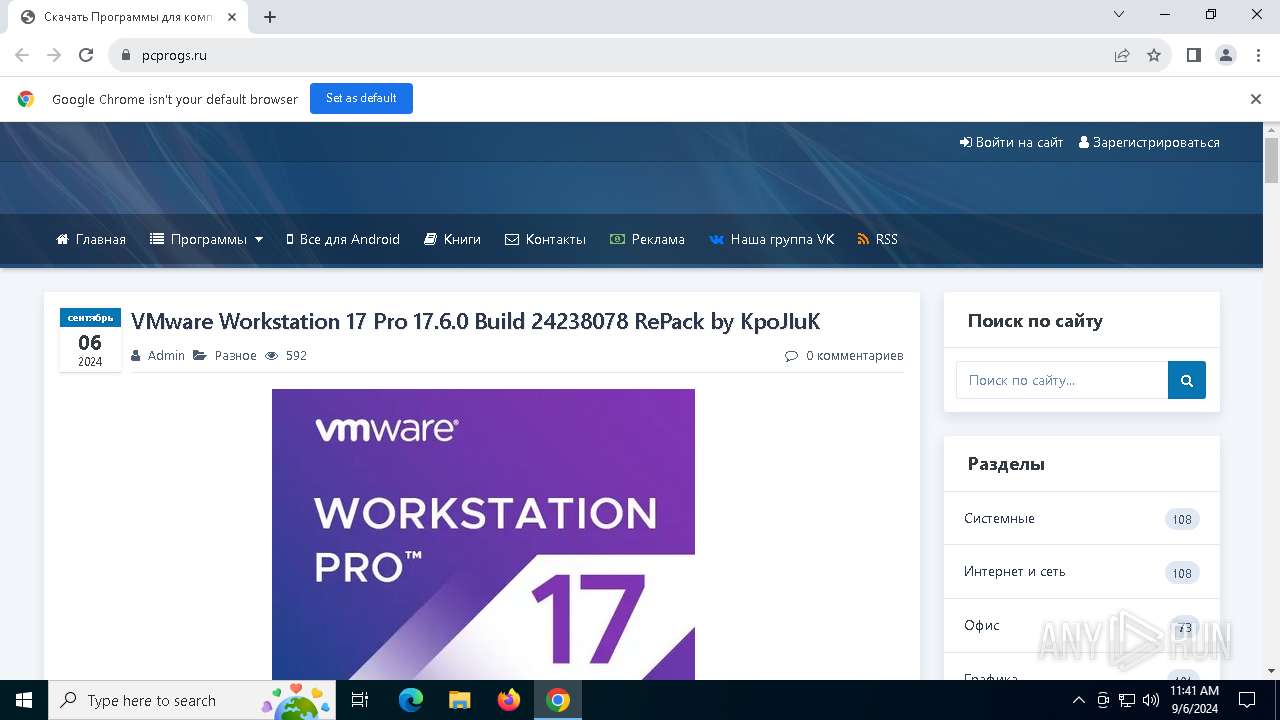Show hidden system tray icons
Viewport: 1280px width, 720px height.
(1079, 700)
